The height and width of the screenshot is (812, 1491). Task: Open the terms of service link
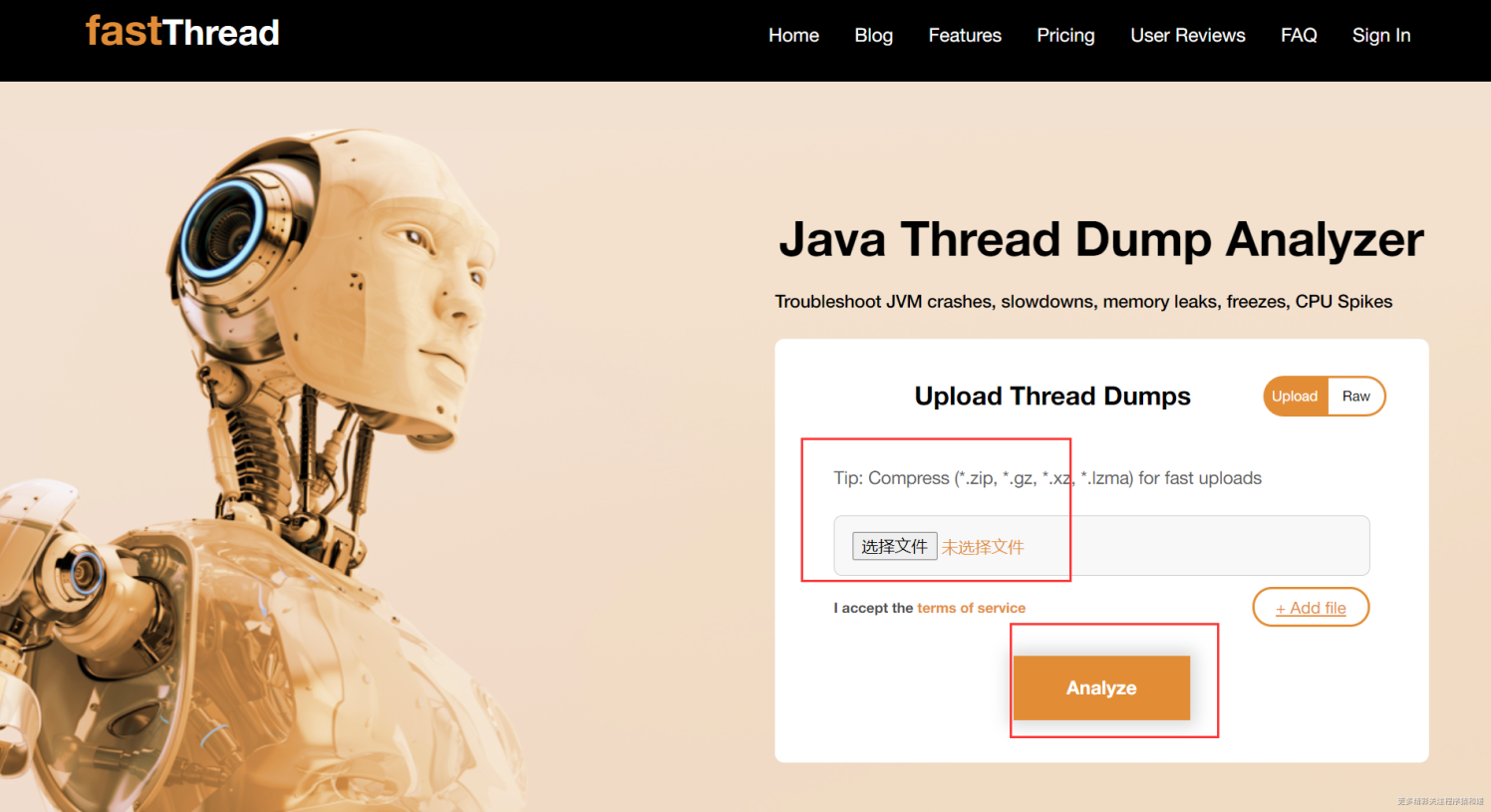click(971, 607)
